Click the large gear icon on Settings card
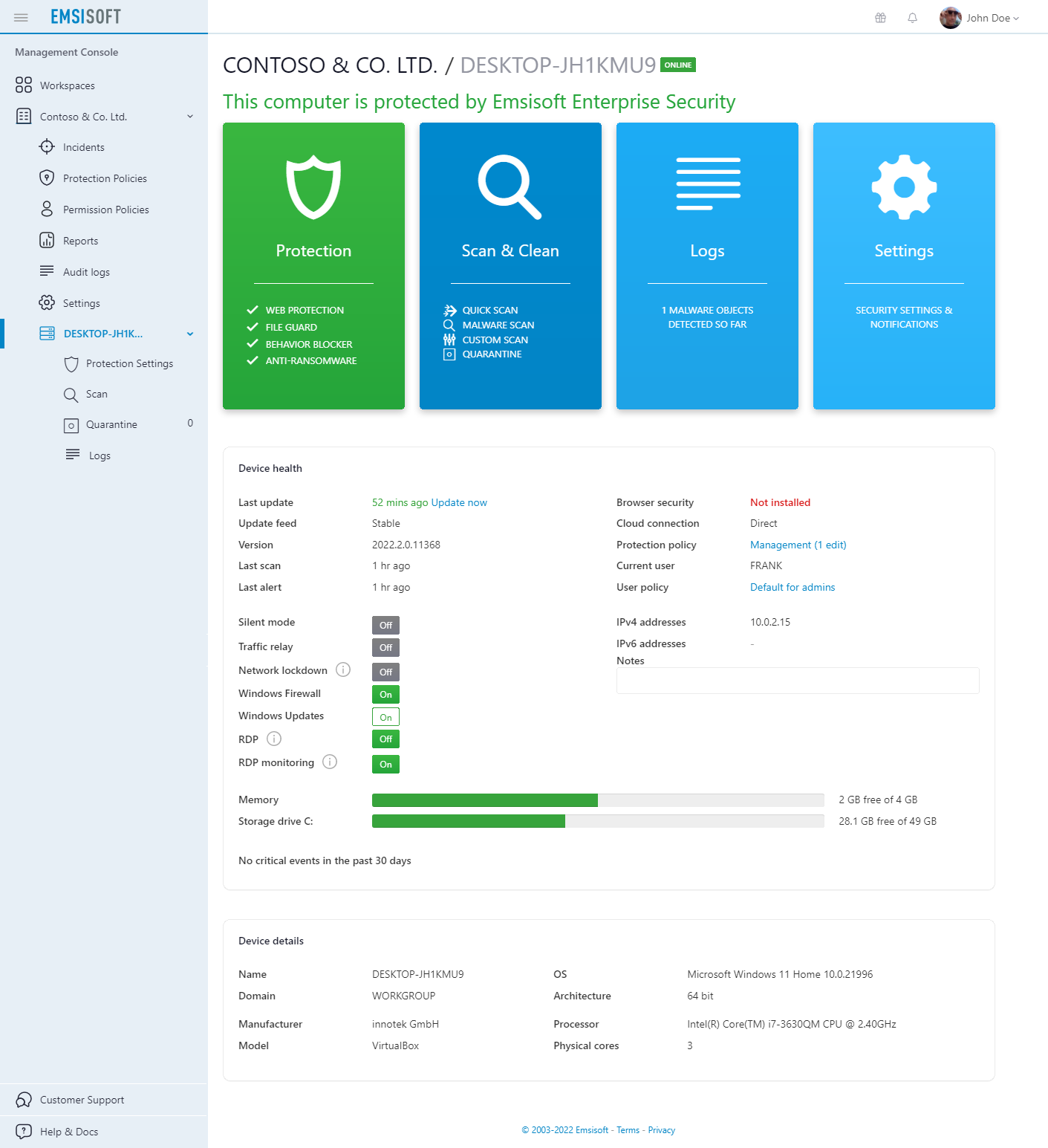This screenshot has height=1148, width=1048. click(x=904, y=187)
